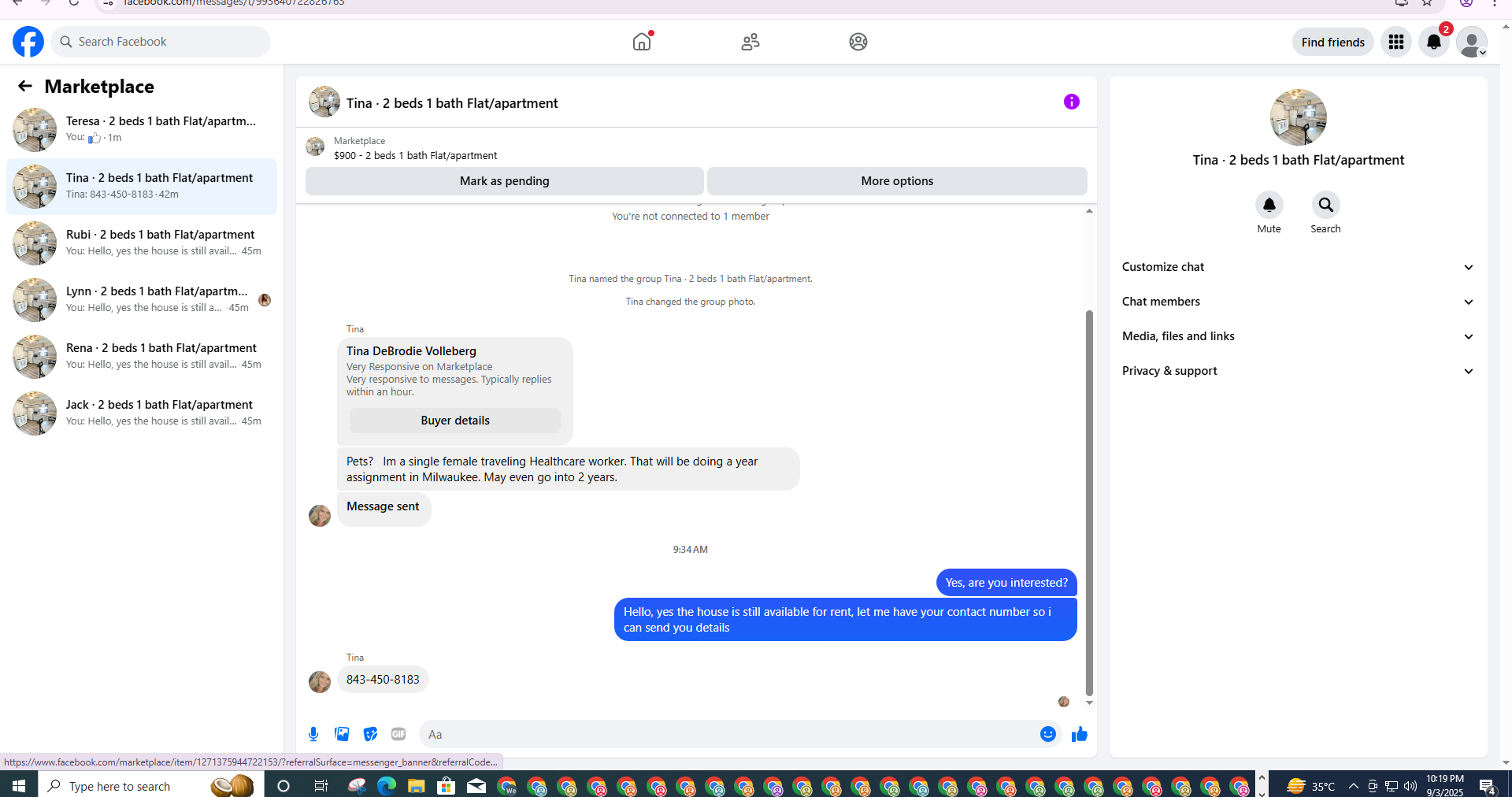The height and width of the screenshot is (797, 1512).
Task: Open Lynn conversation in Marketplace list
Action: [x=142, y=300]
